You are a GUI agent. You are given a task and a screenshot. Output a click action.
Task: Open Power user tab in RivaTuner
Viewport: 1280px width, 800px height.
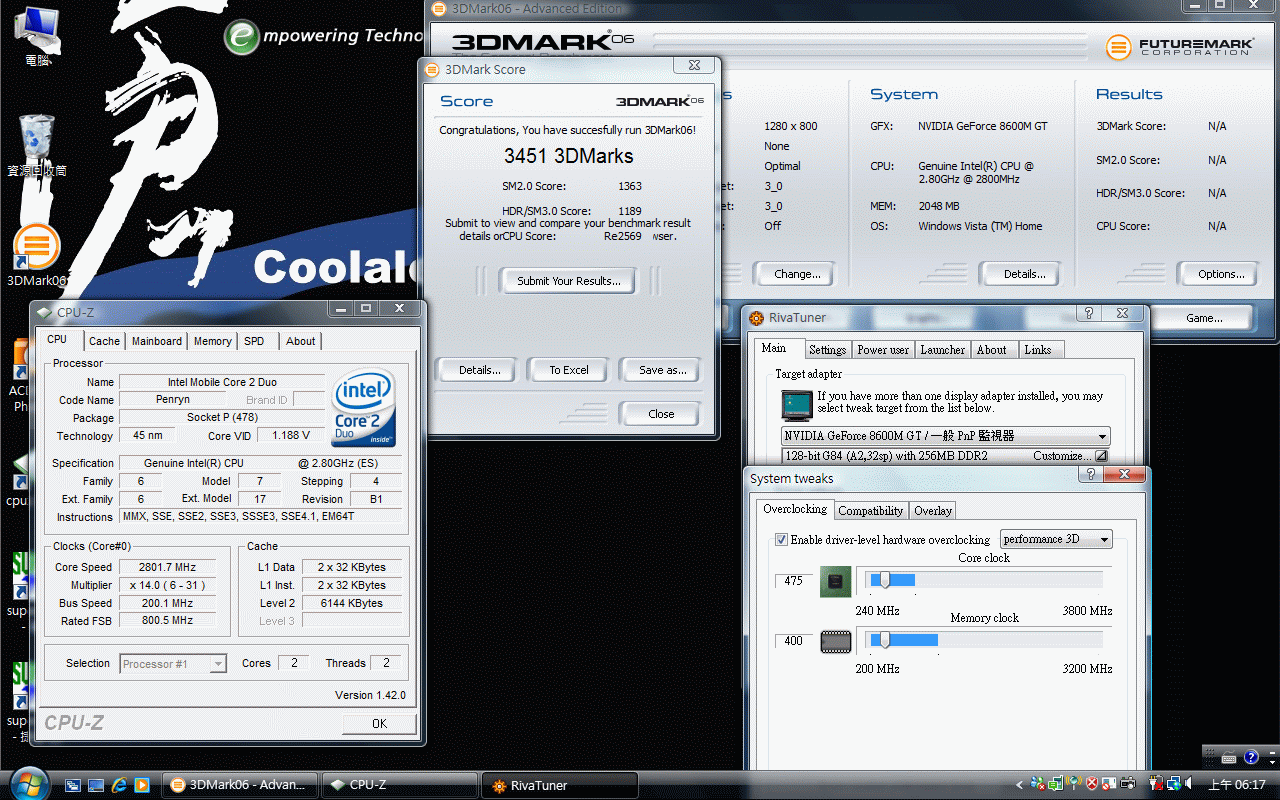883,350
